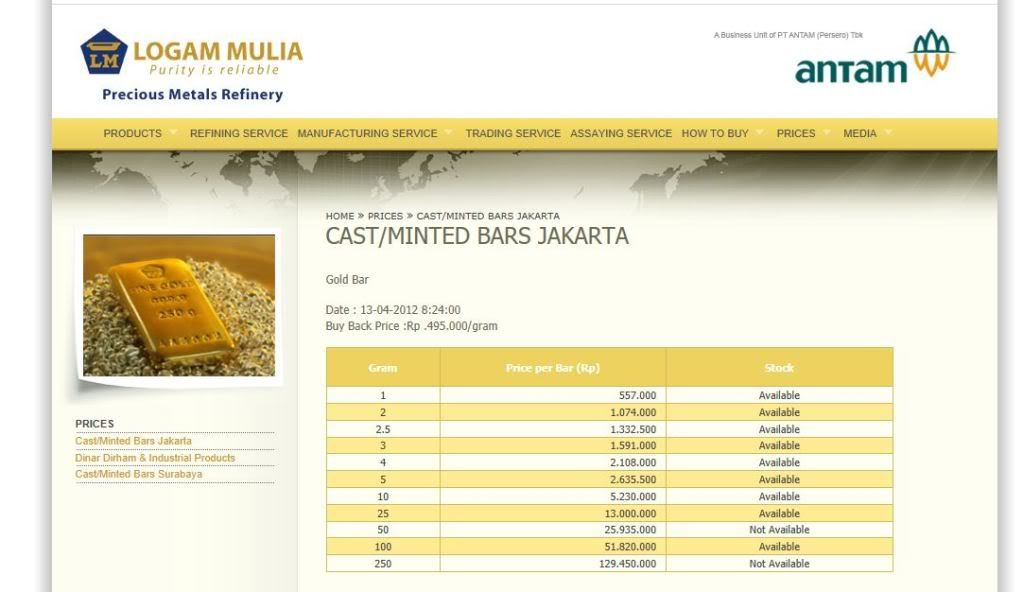Click CAST/MINTED BARS JAKARTA breadcrumb
1023x592 pixels.
[488, 216]
